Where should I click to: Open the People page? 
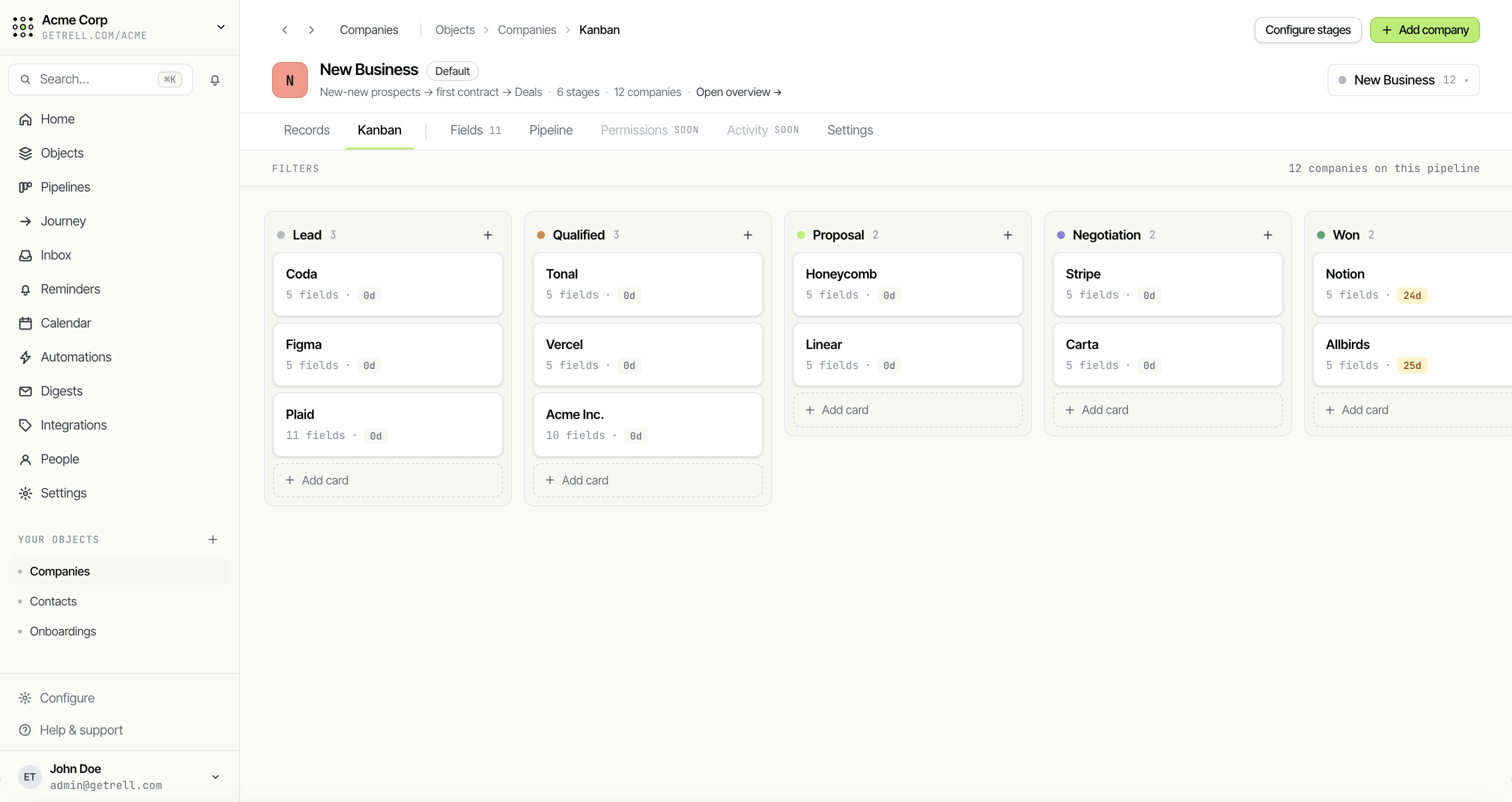coord(119,459)
